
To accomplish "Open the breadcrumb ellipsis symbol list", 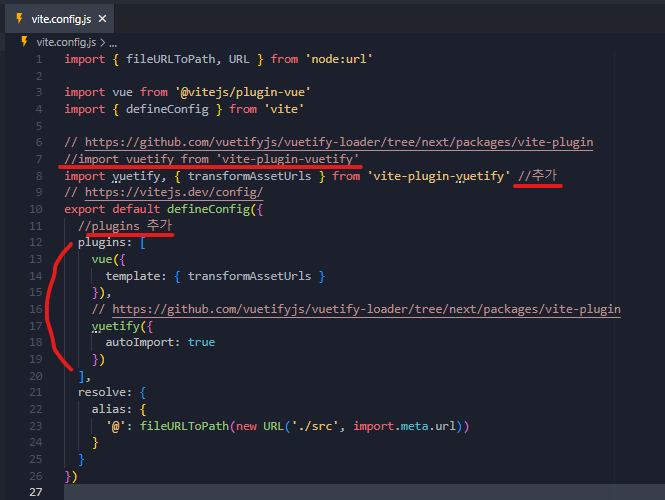I will click(113, 43).
